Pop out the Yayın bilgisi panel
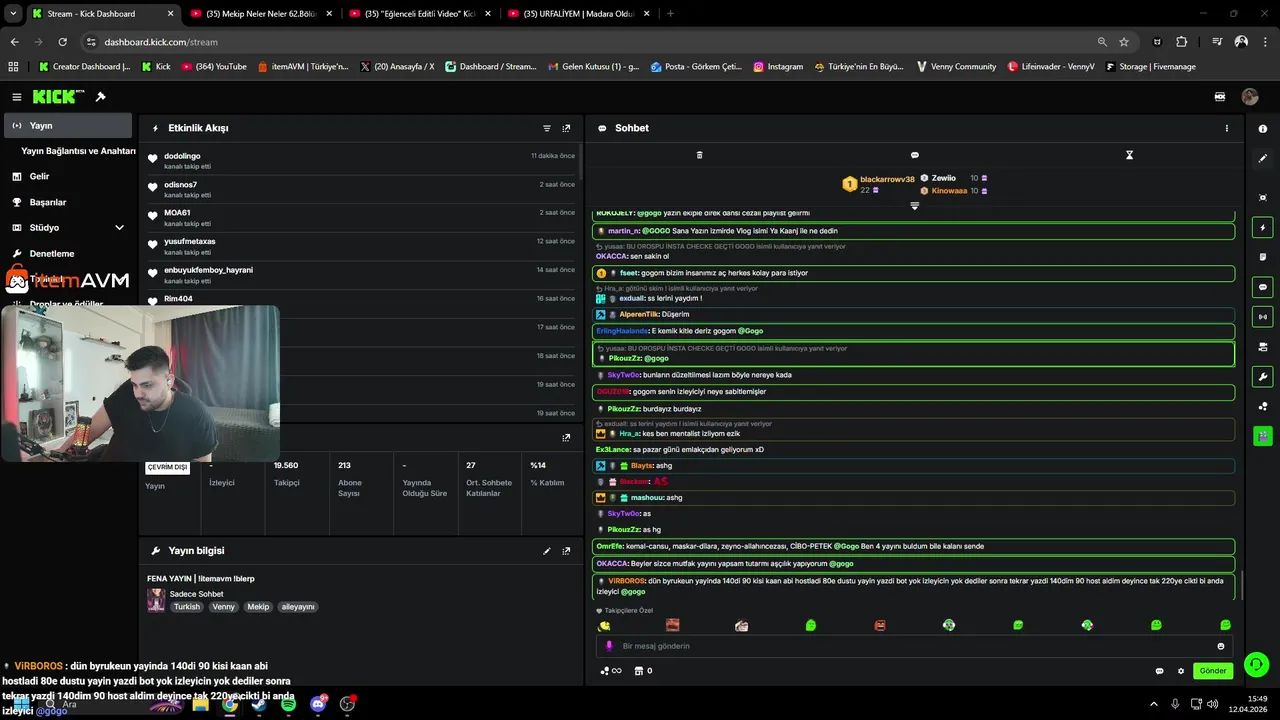Viewport: 1280px width, 720px height. click(566, 551)
